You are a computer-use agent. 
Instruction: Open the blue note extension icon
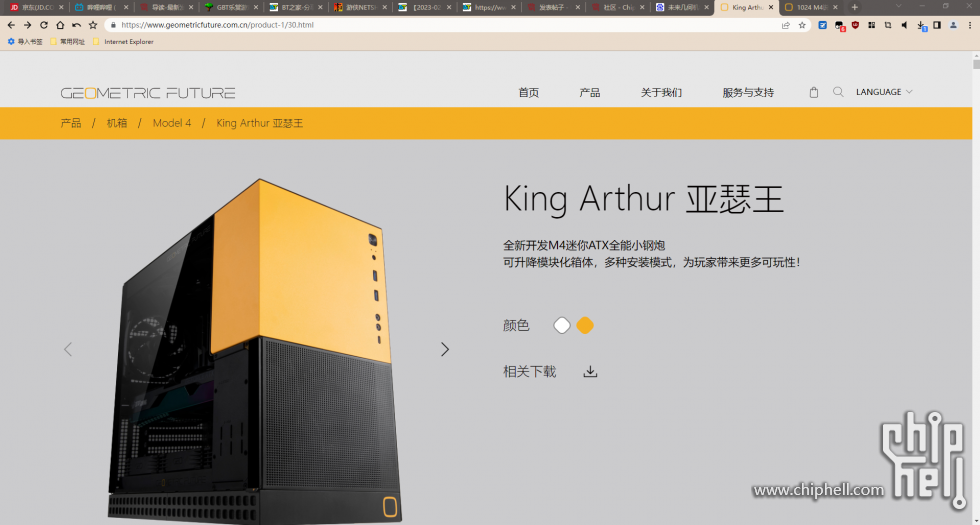823,25
